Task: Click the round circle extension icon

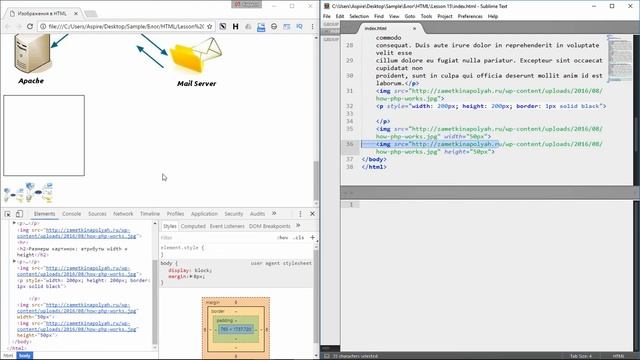Action: point(274,26)
